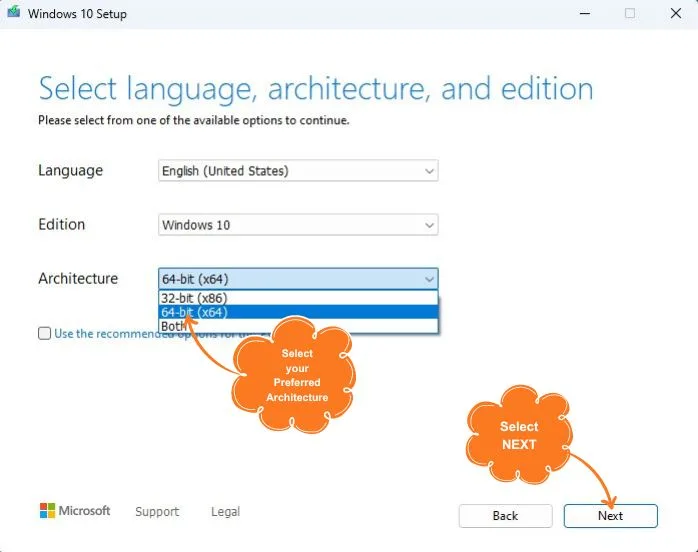Open the Support link
The width and height of the screenshot is (698, 552).
(x=157, y=511)
